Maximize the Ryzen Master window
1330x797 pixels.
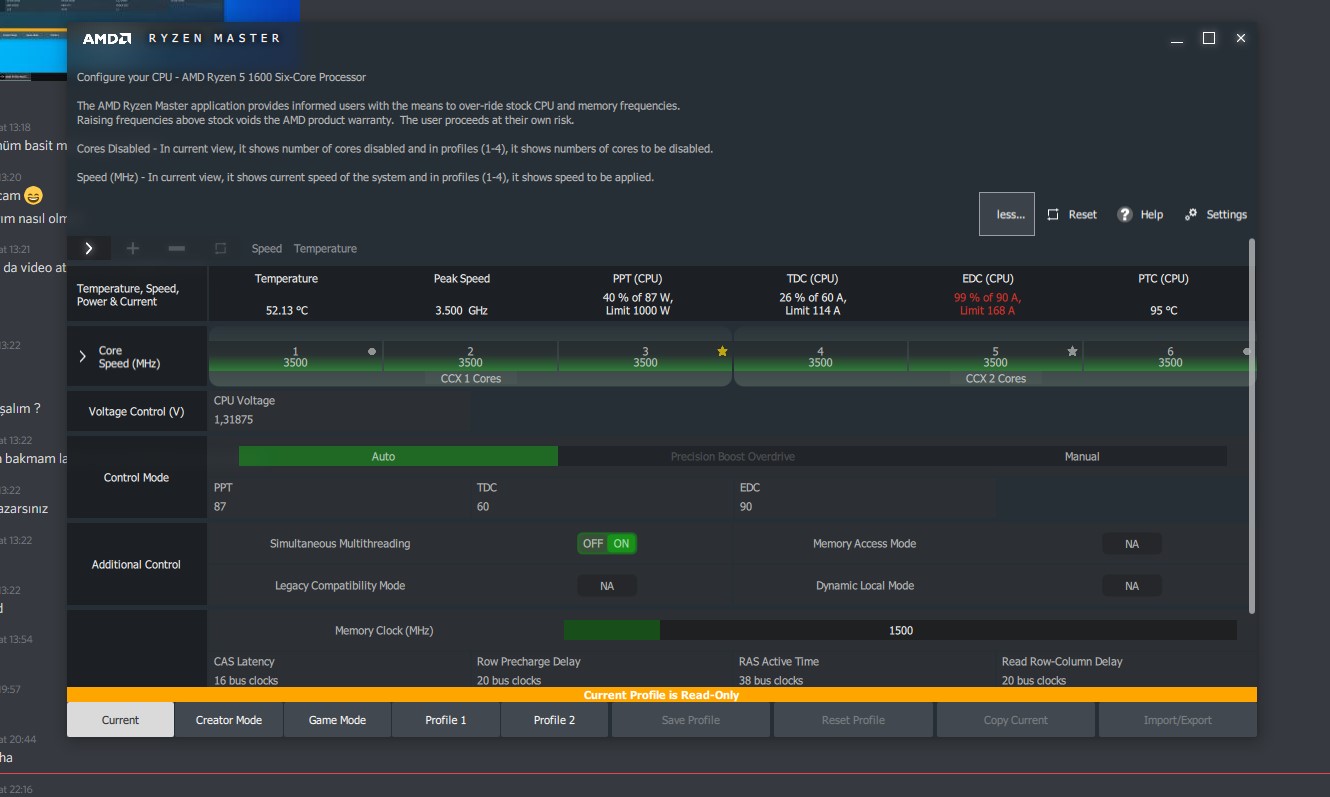pos(1209,38)
